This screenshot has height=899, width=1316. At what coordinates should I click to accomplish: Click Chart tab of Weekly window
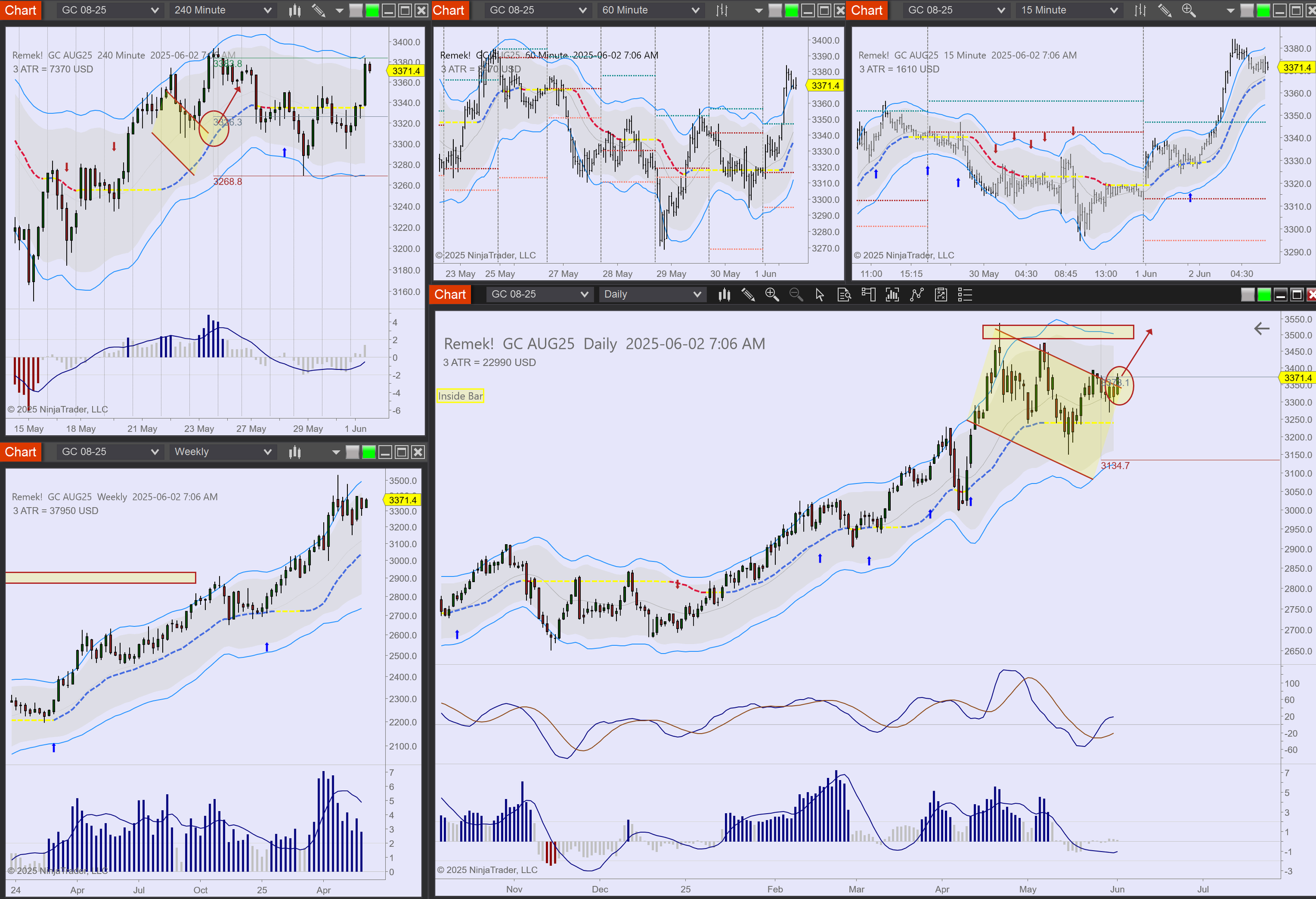21,452
